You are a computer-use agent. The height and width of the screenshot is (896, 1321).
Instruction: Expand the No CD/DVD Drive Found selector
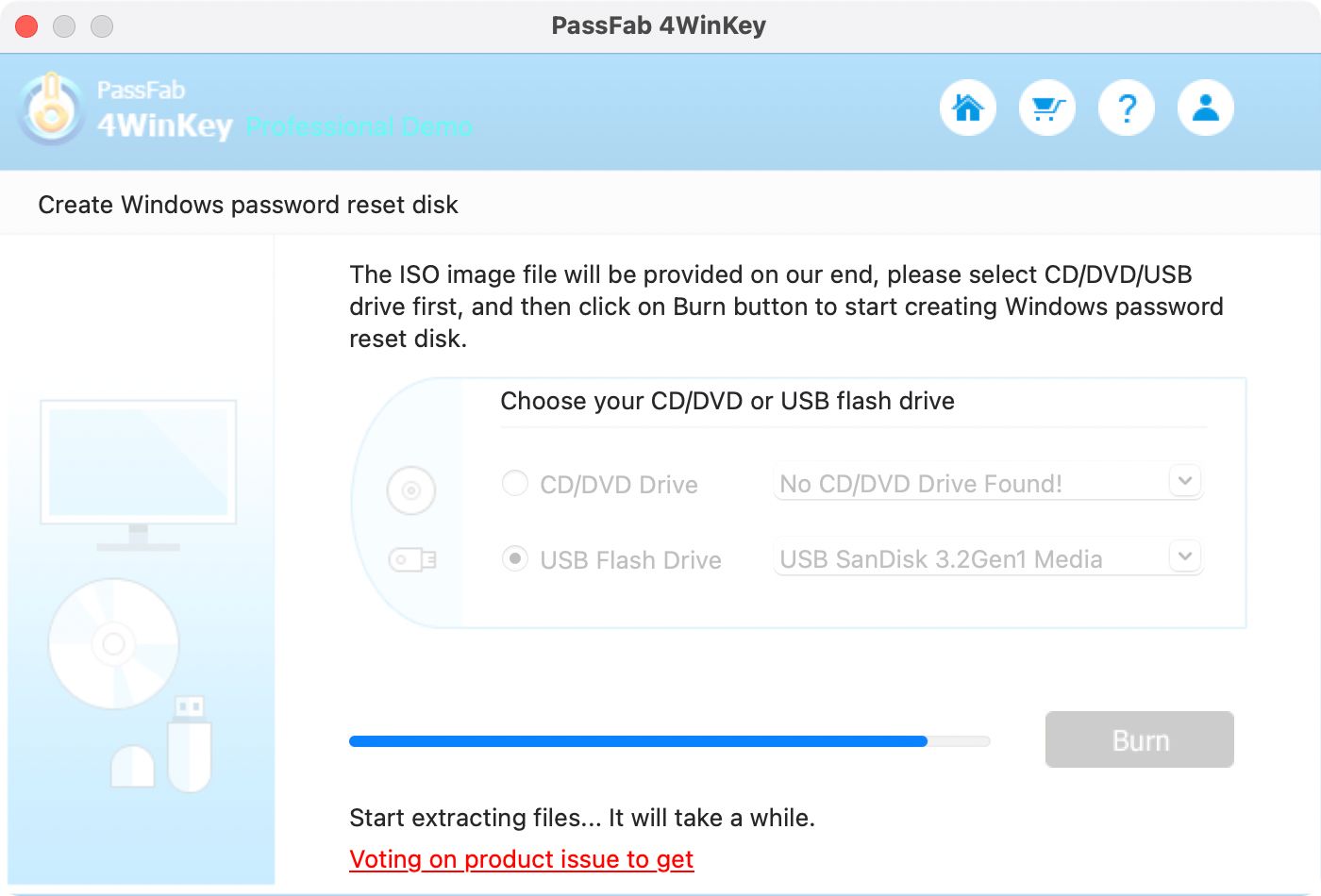tap(1185, 481)
